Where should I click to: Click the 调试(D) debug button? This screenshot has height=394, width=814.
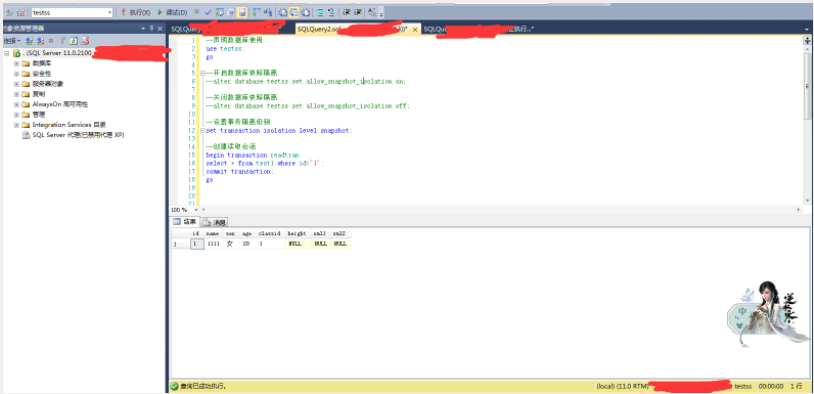172,12
